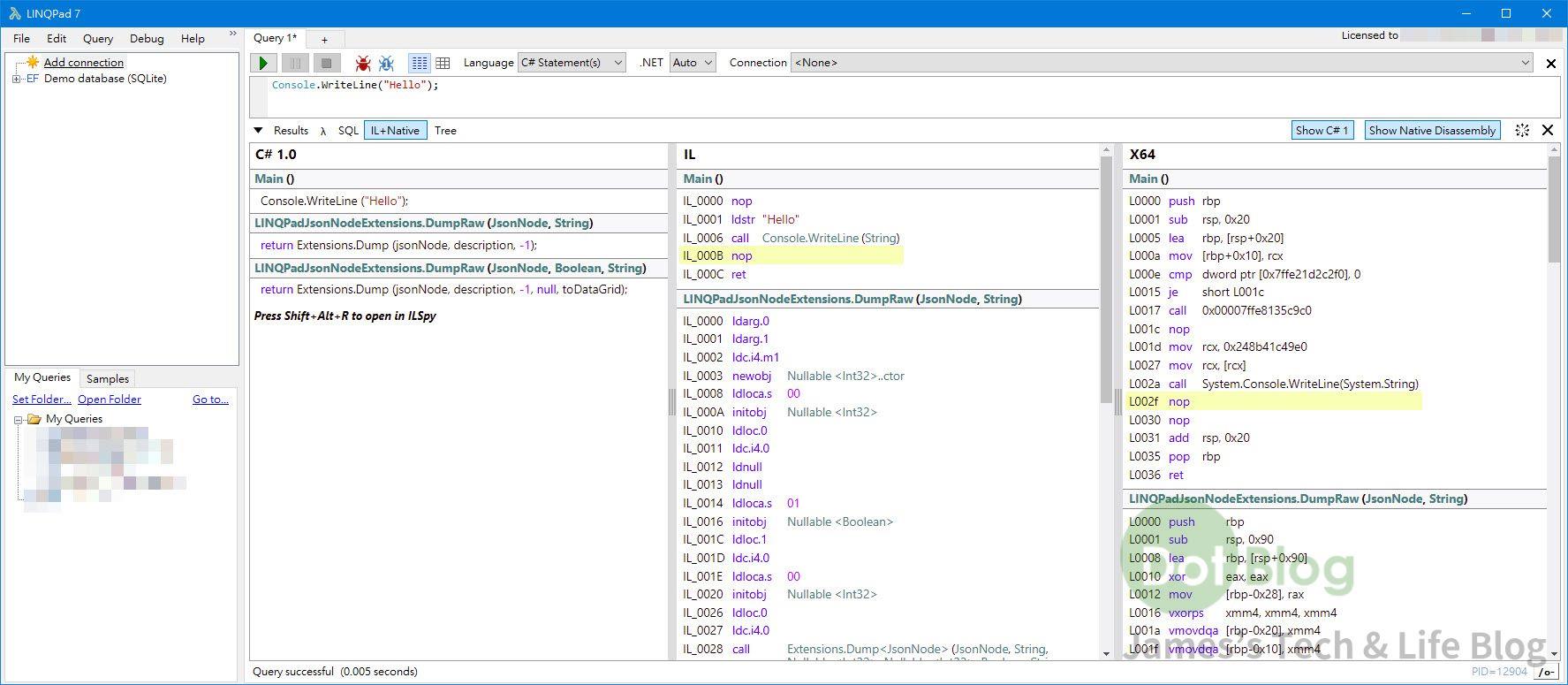Open the Query menu

tap(98, 39)
